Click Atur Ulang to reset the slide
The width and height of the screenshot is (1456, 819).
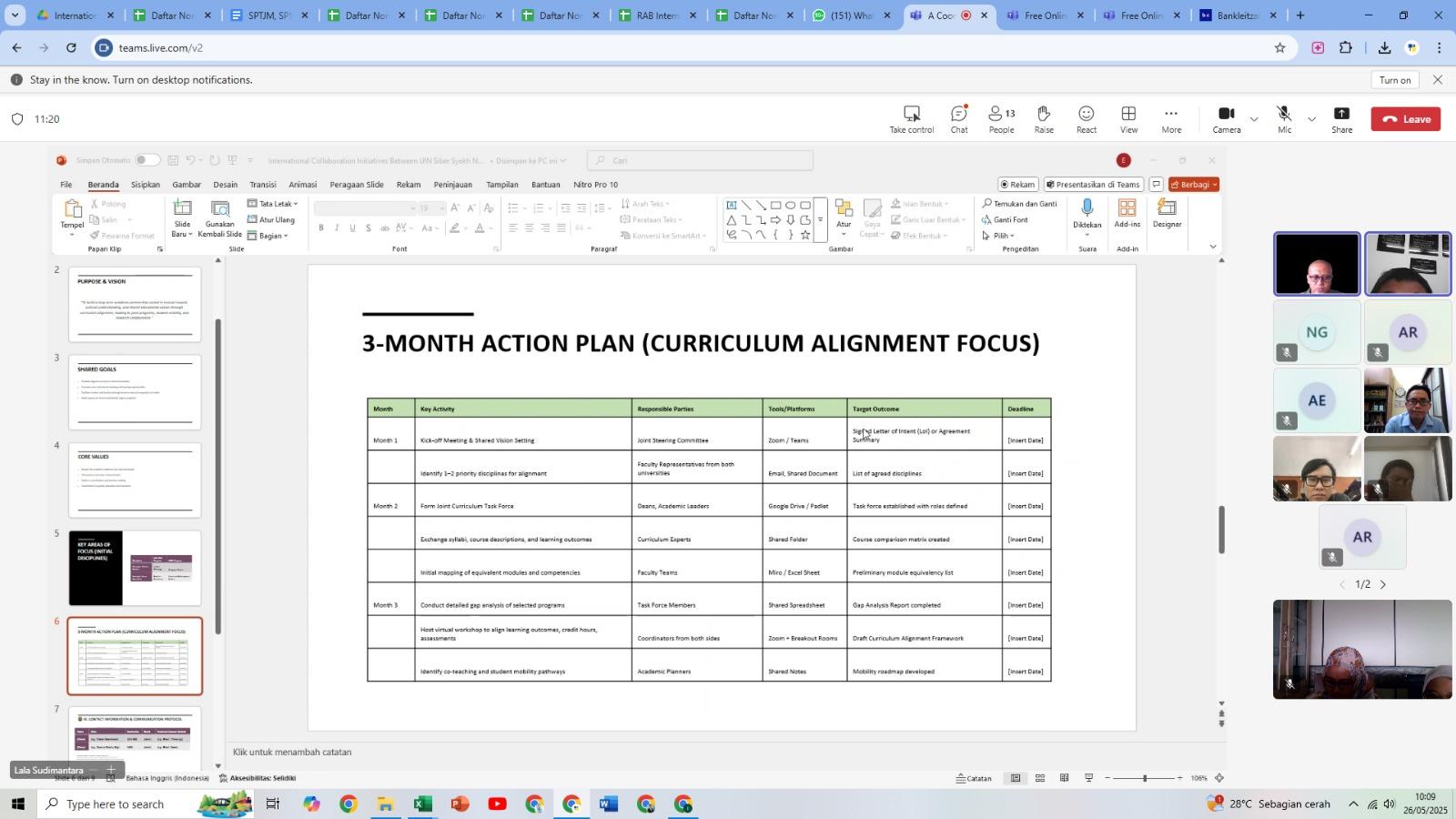[271, 219]
